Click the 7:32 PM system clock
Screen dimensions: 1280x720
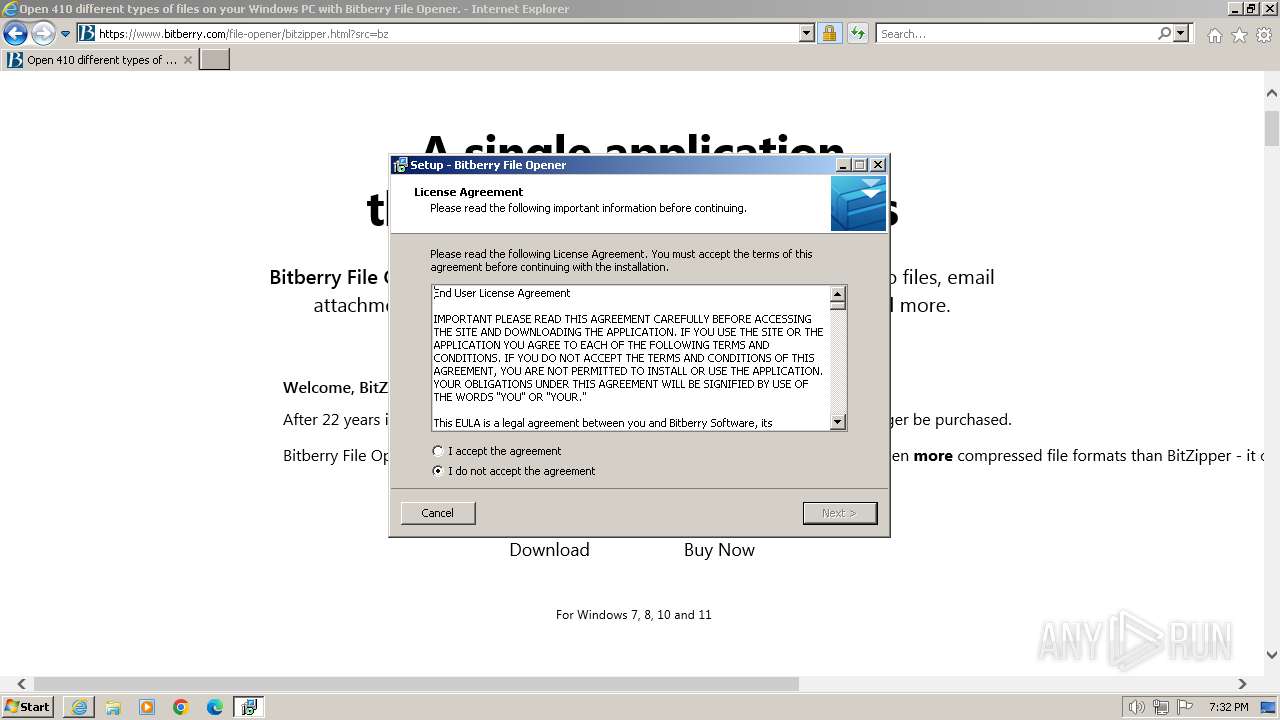[x=1228, y=707]
